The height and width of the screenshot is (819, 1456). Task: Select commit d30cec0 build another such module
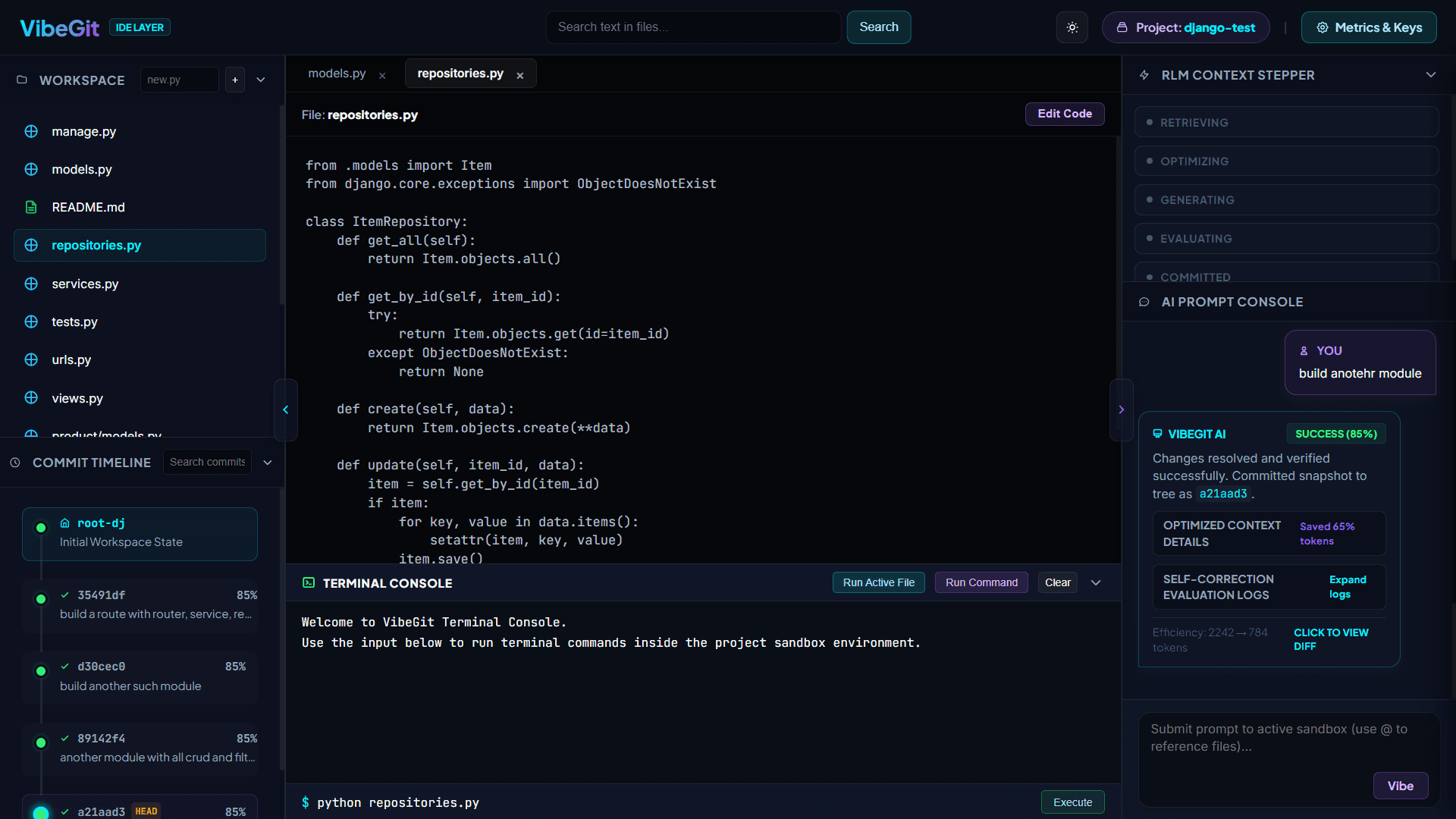[140, 676]
